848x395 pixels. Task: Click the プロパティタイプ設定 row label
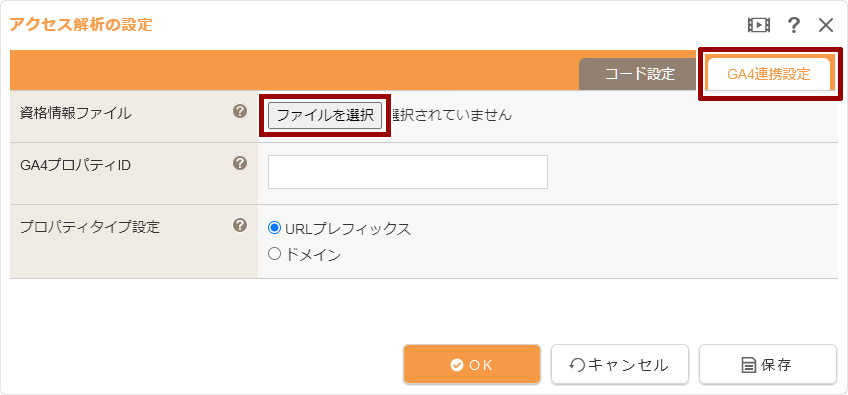(90, 227)
